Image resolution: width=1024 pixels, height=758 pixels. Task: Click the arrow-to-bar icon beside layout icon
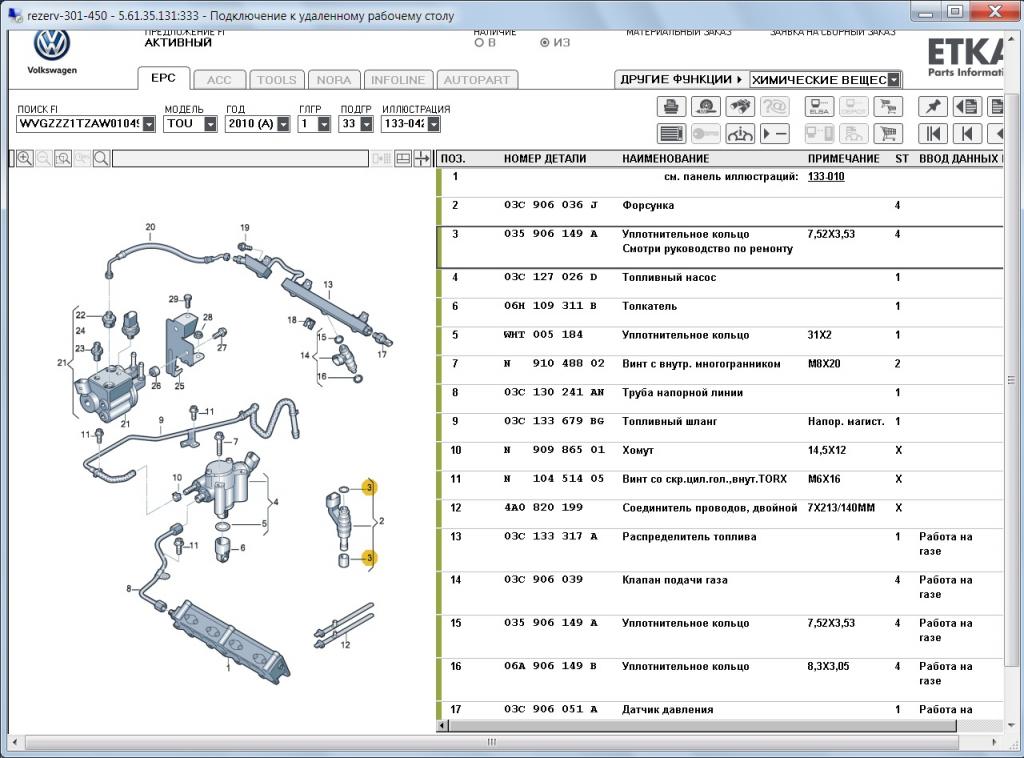423,159
